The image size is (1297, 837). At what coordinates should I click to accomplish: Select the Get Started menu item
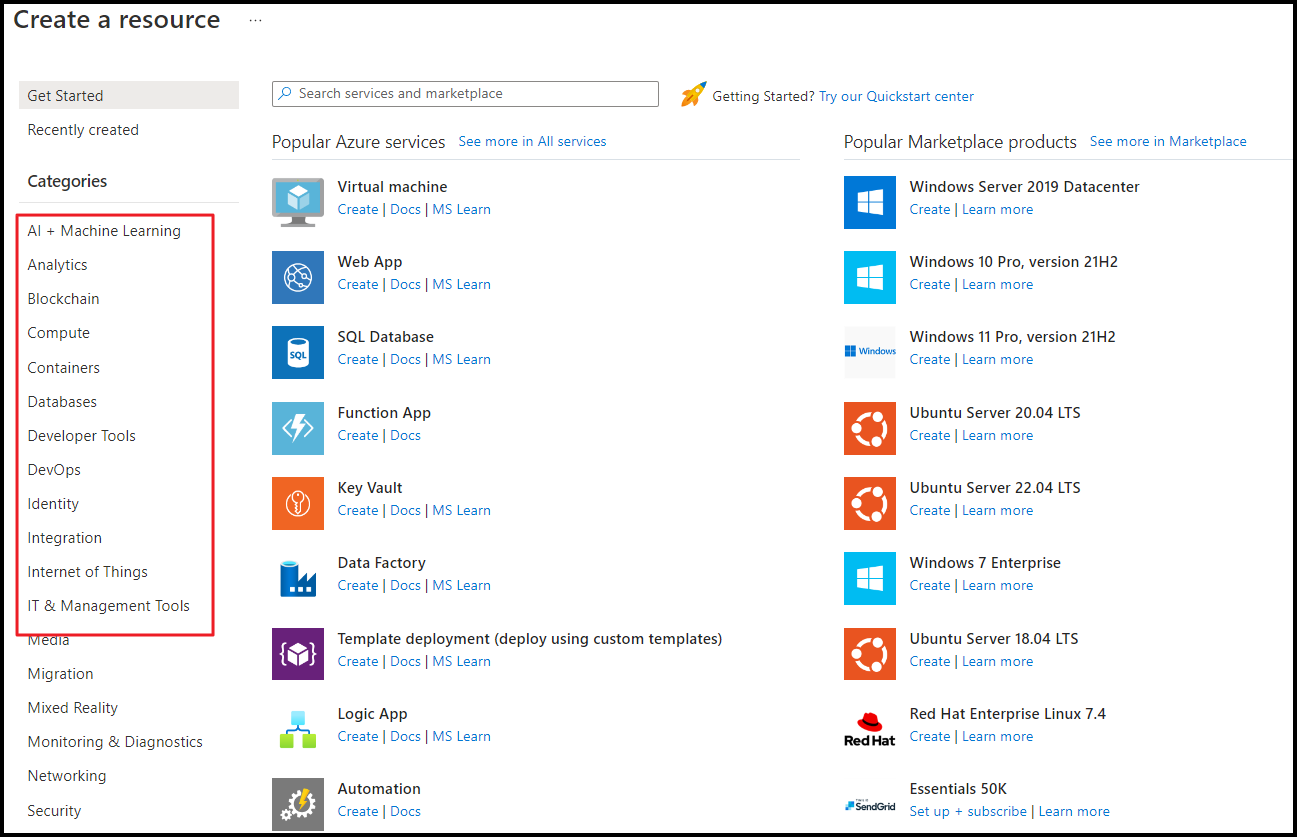point(129,95)
